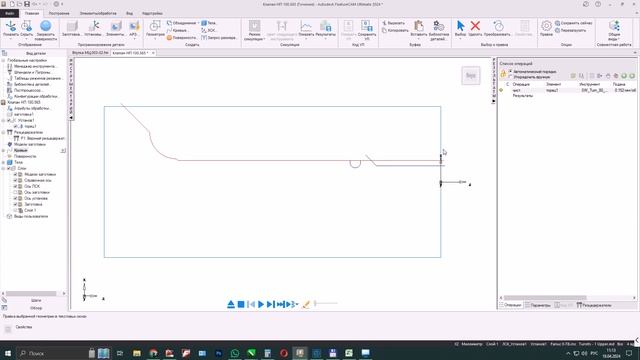The image size is (640, 360).
Task: Collapse the Резцедержатели tree node
Action: pyautogui.click(x=3, y=132)
